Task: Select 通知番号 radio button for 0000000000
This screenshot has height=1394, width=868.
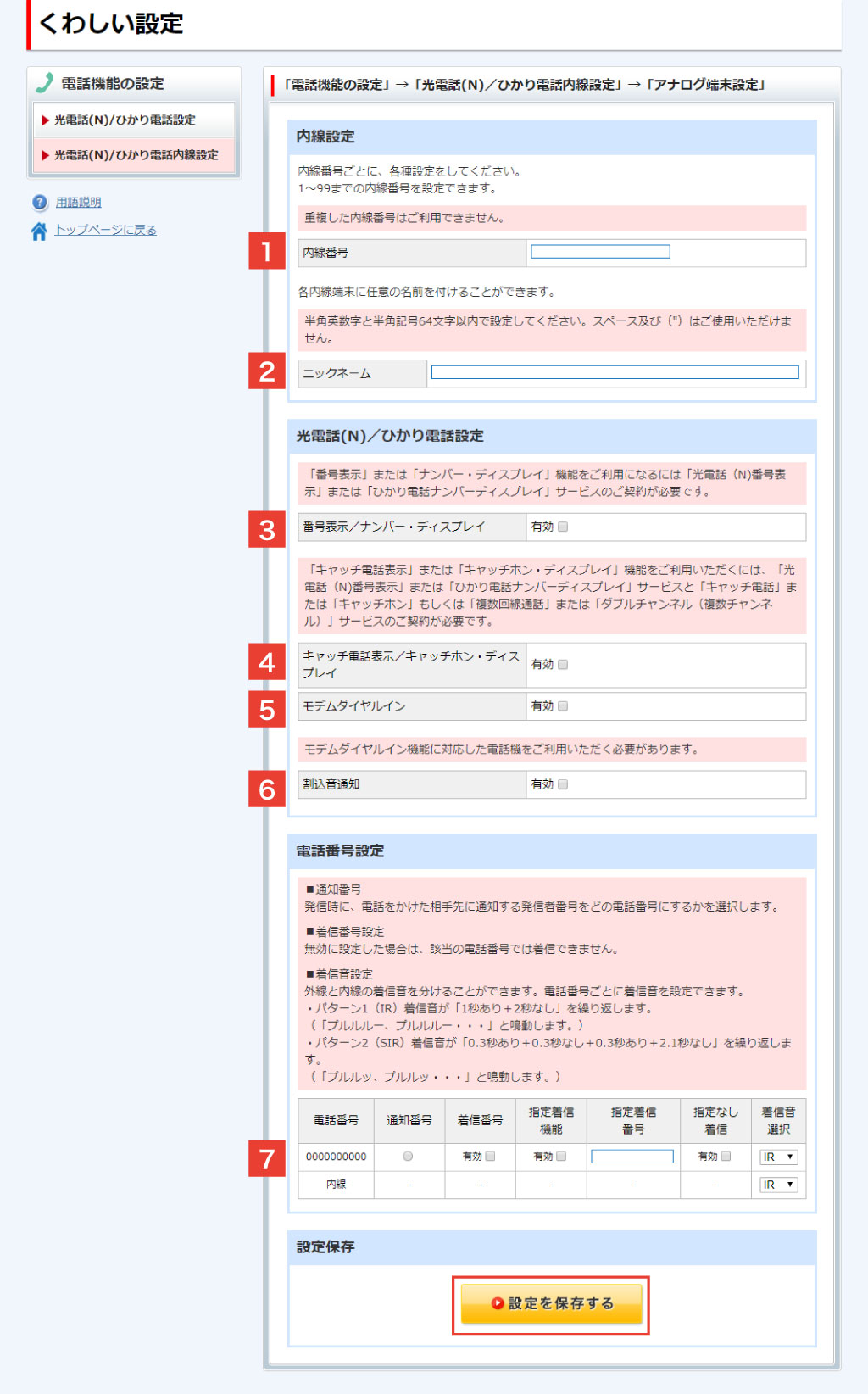Action: pos(408,1157)
